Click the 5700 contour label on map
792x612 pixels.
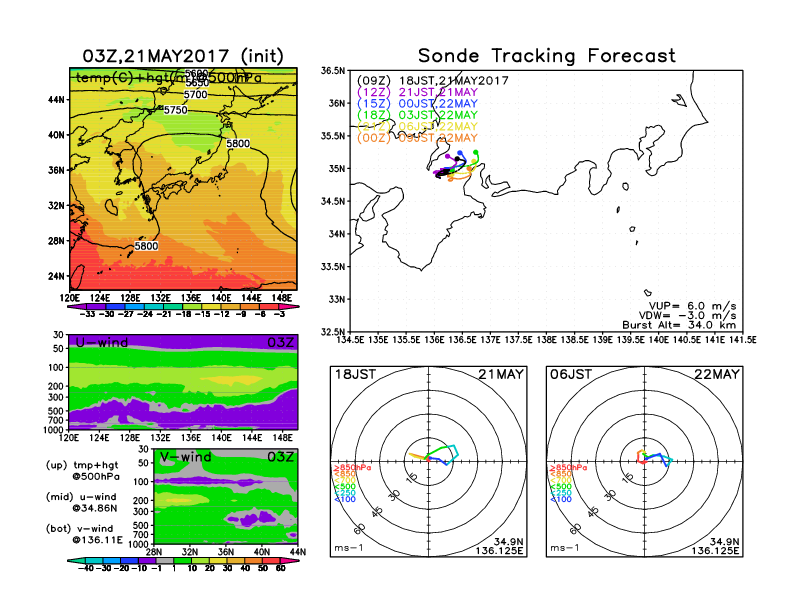pyautogui.click(x=196, y=94)
